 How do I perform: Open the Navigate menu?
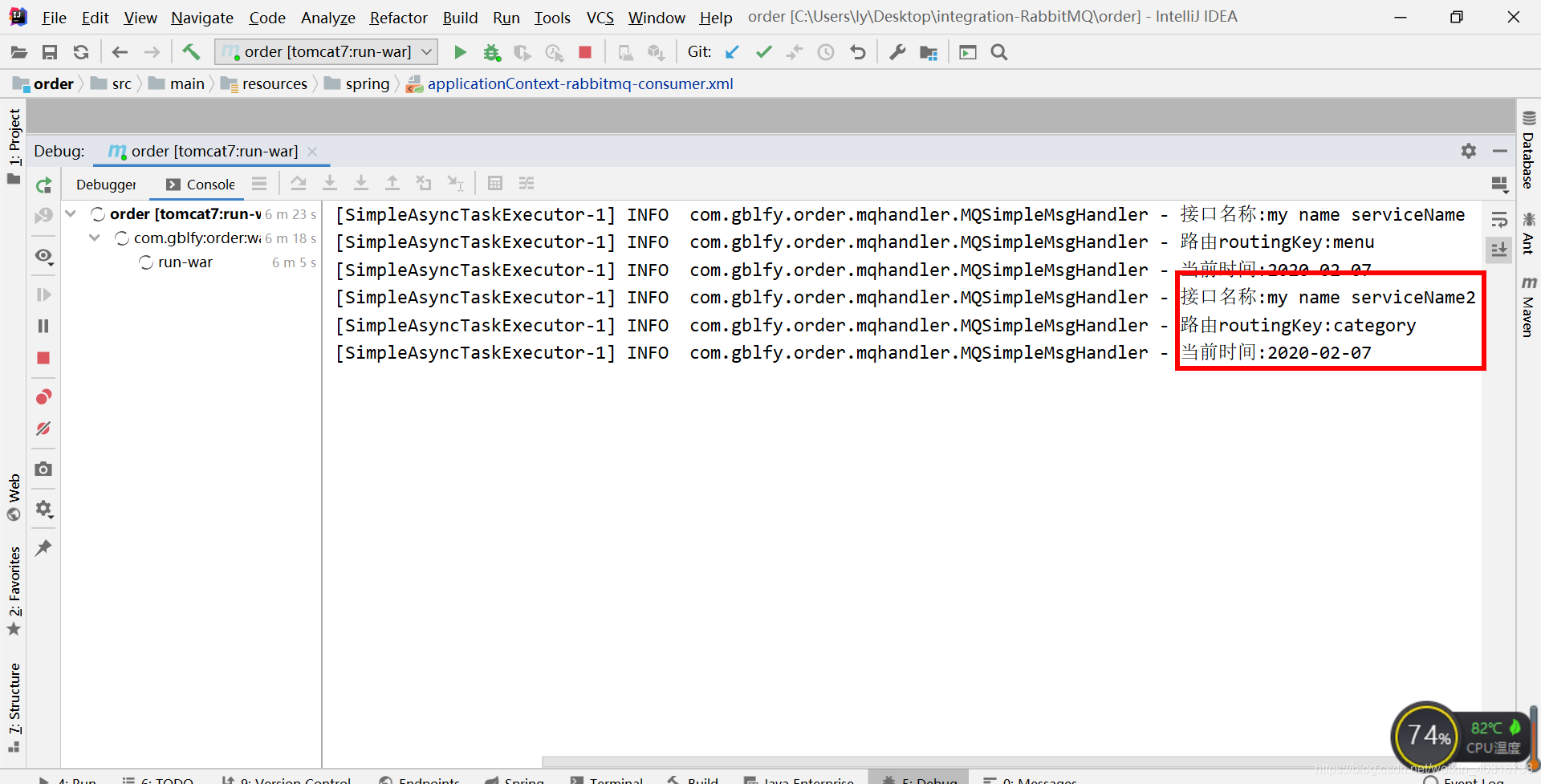point(202,17)
